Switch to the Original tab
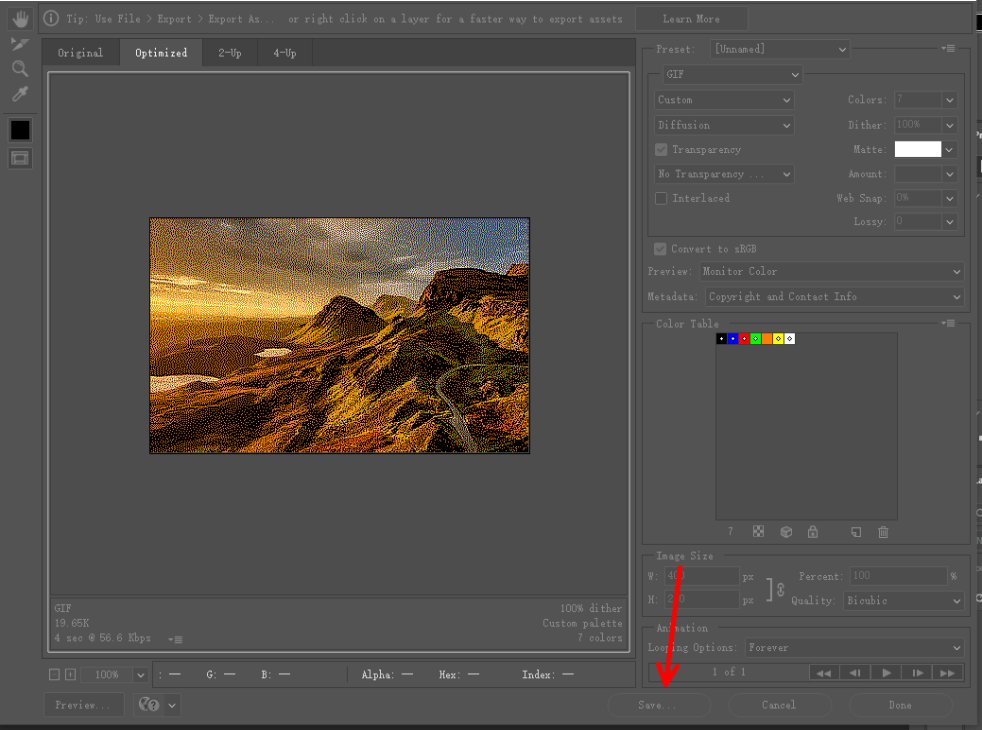This screenshot has width=982, height=730. coord(80,53)
